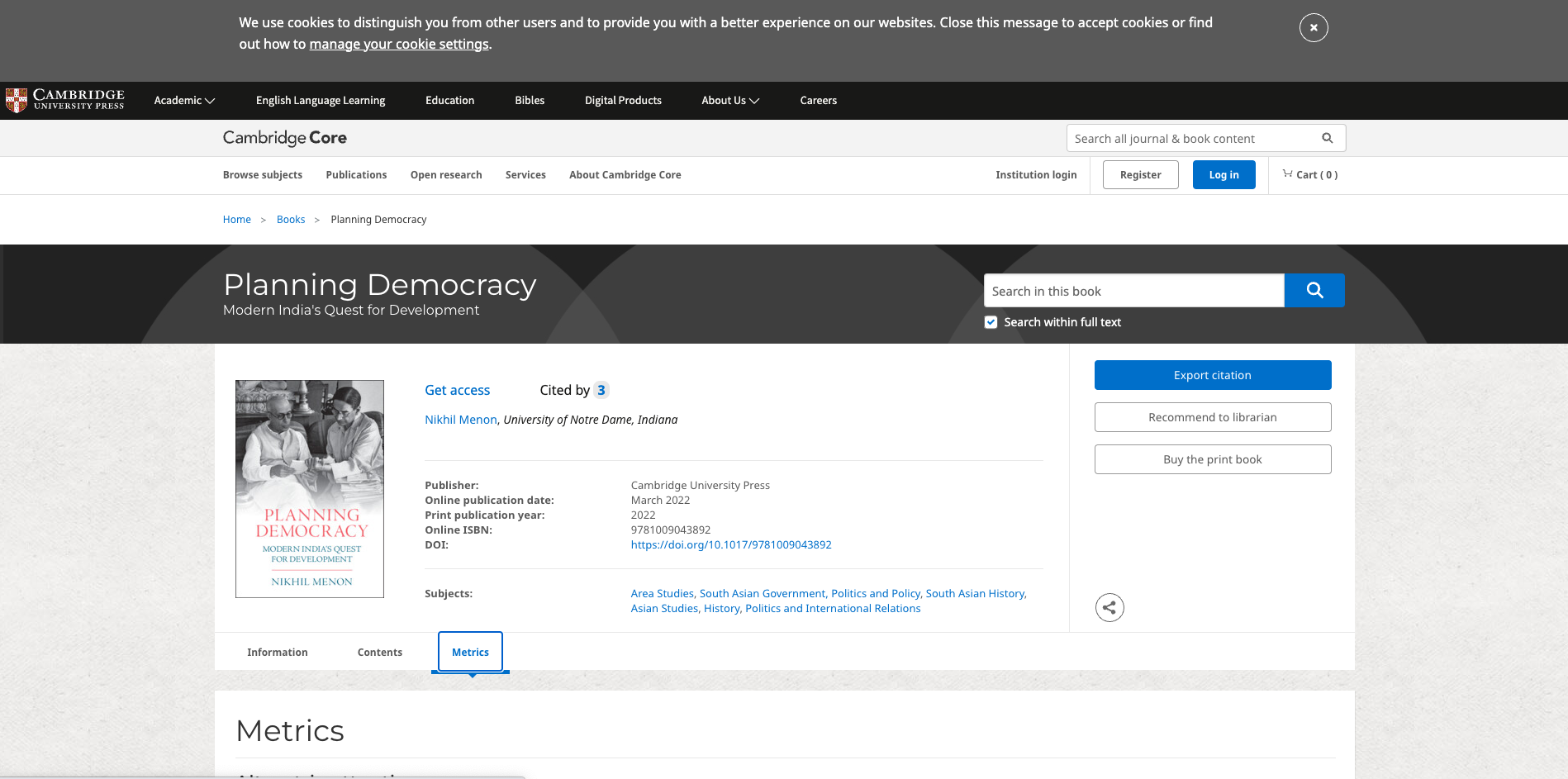Expand the About Us dropdown

tap(729, 100)
